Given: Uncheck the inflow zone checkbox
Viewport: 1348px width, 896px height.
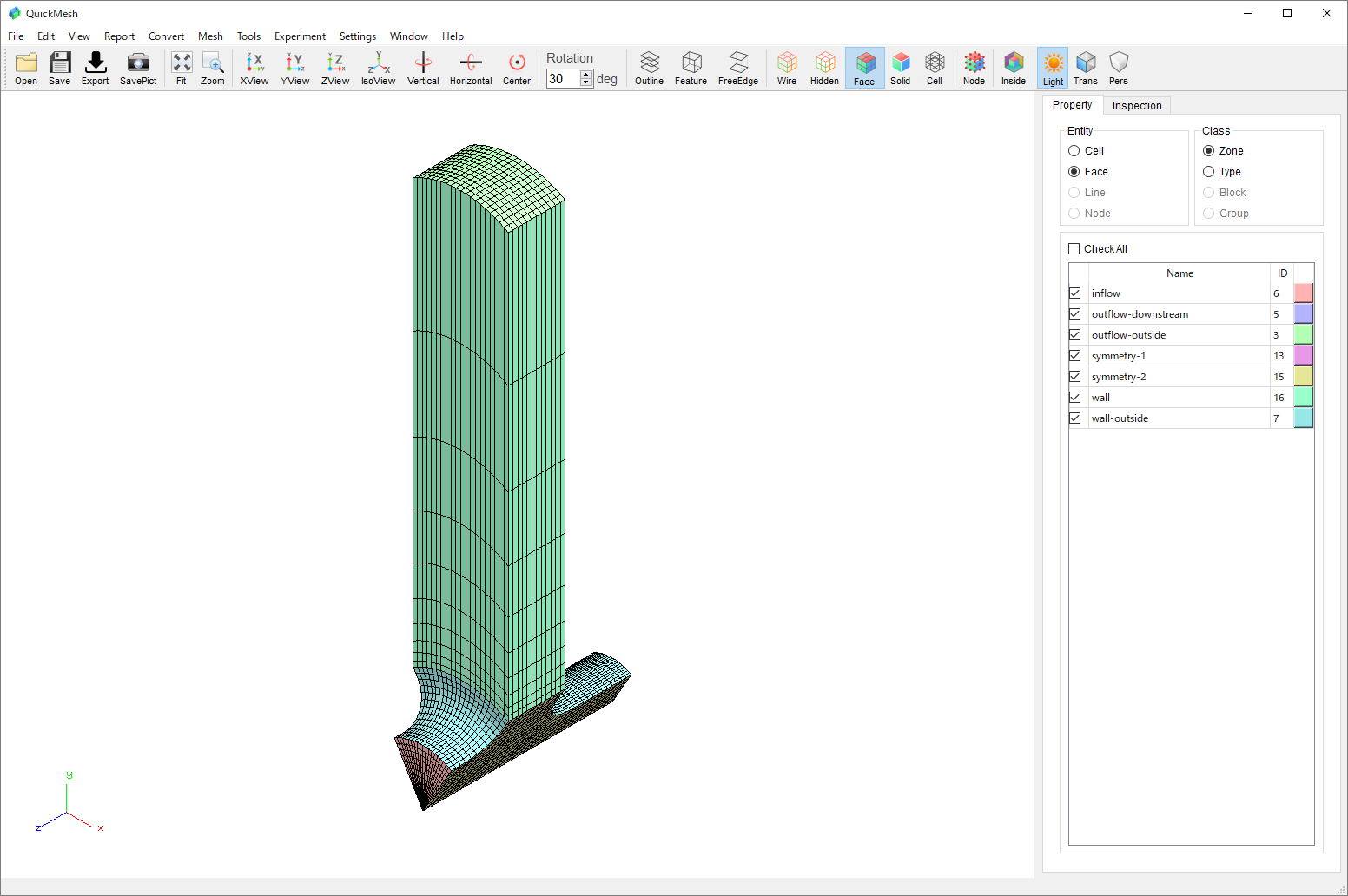Looking at the screenshot, I should click(x=1074, y=293).
